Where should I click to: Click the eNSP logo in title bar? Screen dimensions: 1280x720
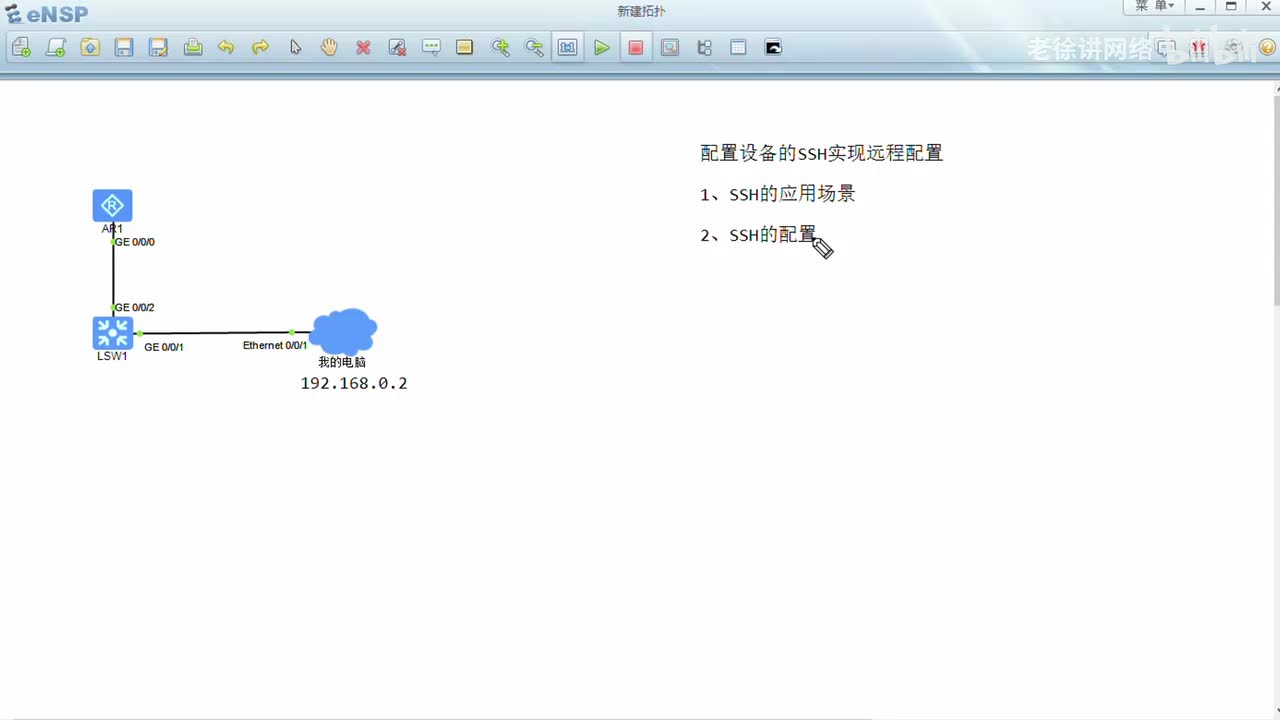tap(46, 14)
